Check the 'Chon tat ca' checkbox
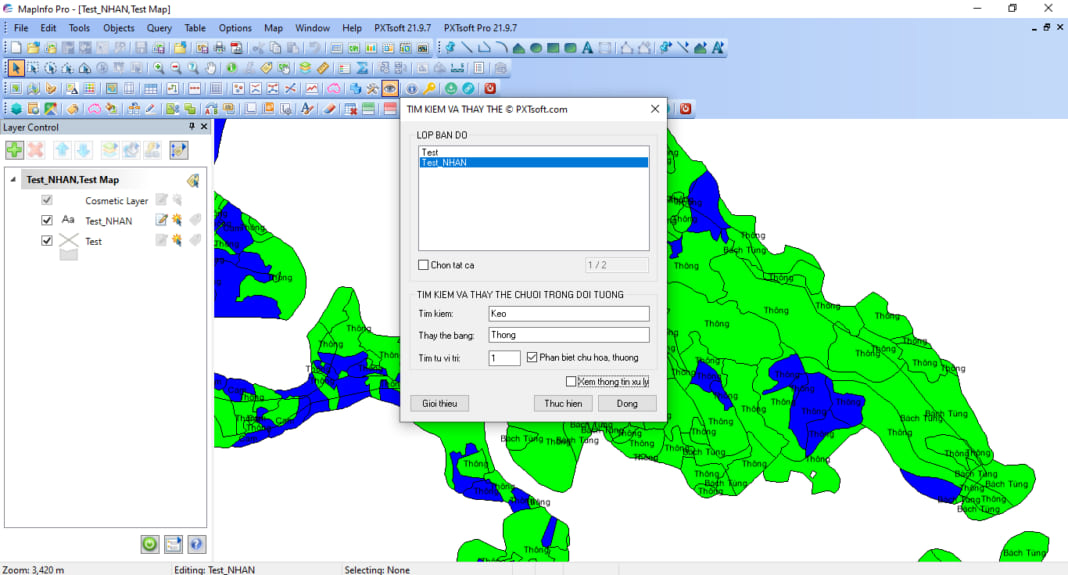Screen dimensions: 1068x575 tap(424, 265)
